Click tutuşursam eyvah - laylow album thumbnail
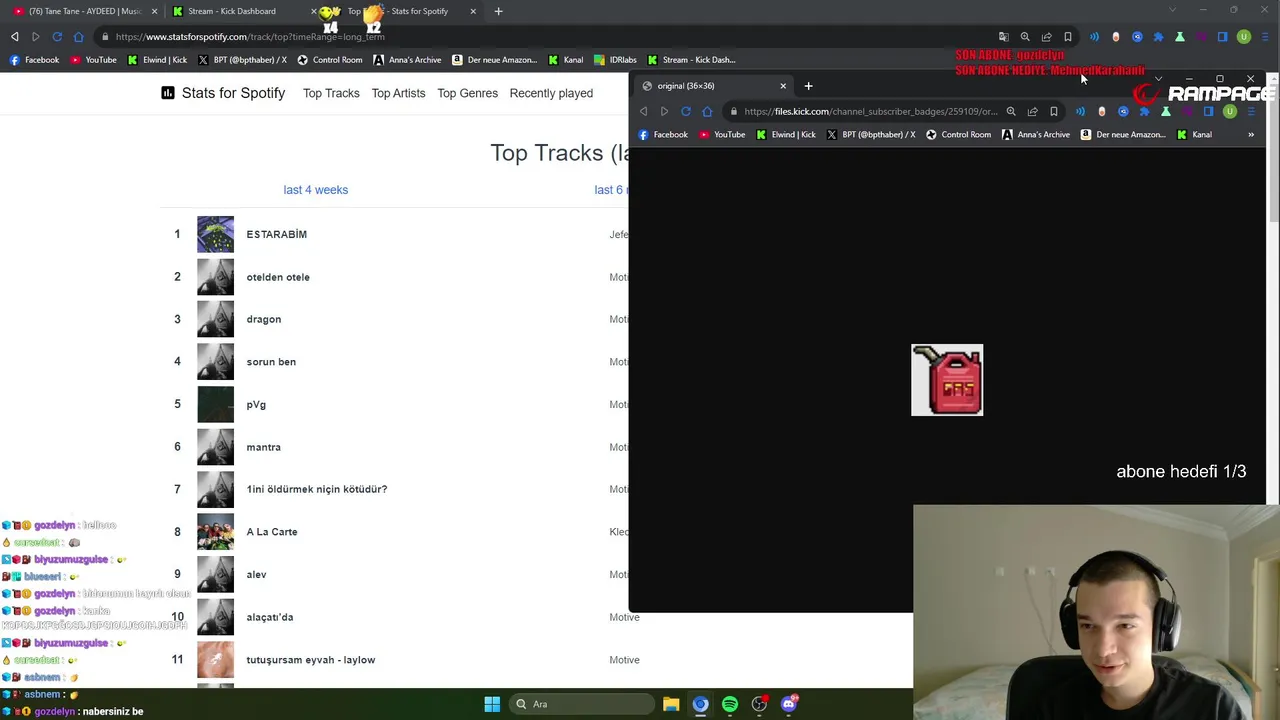 coord(215,660)
